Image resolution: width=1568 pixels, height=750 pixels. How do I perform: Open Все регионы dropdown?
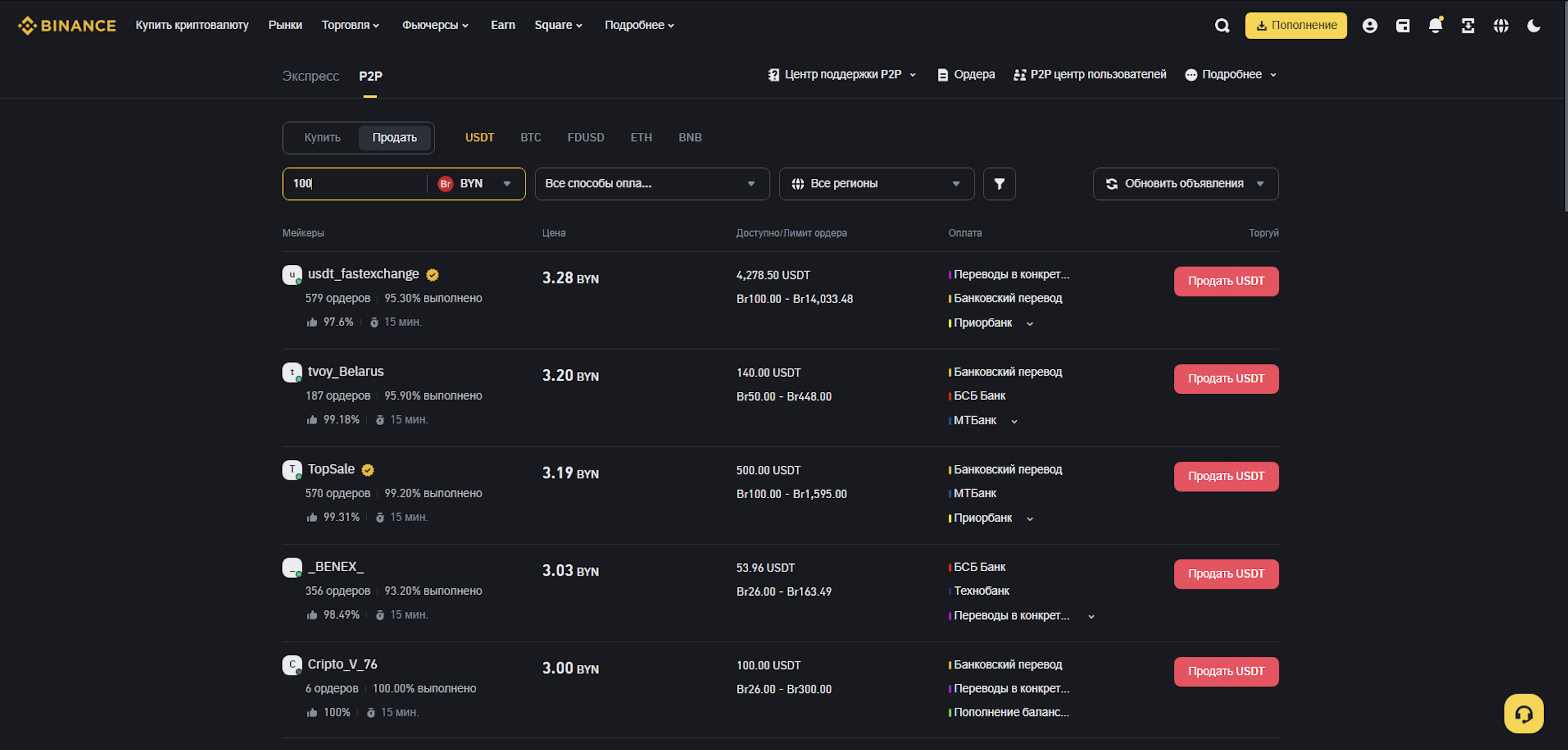coord(877,184)
